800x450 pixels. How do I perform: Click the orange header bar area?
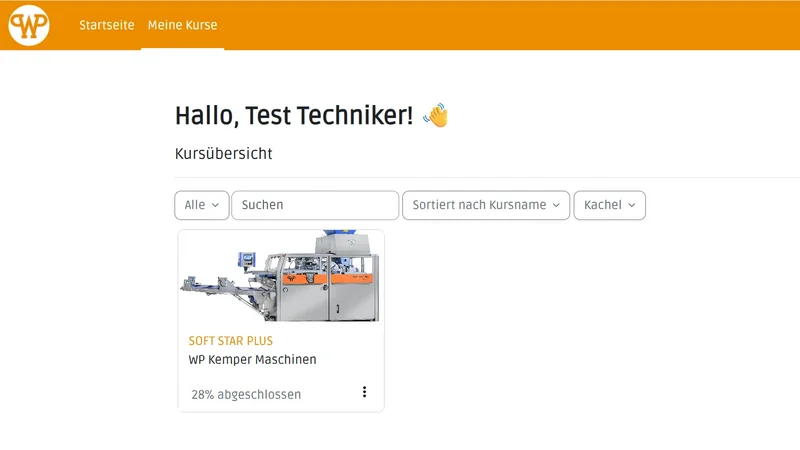(x=510, y=25)
